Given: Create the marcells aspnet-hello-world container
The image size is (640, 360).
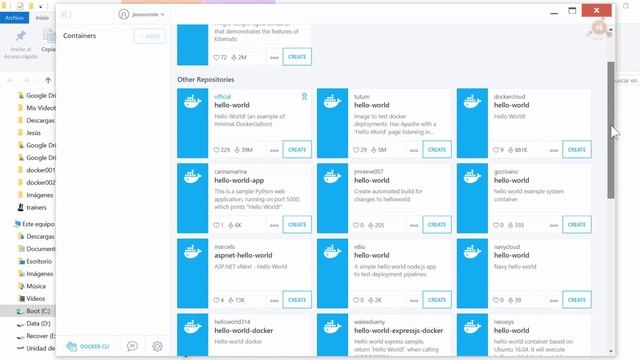Looking at the screenshot, I should click(x=297, y=300).
